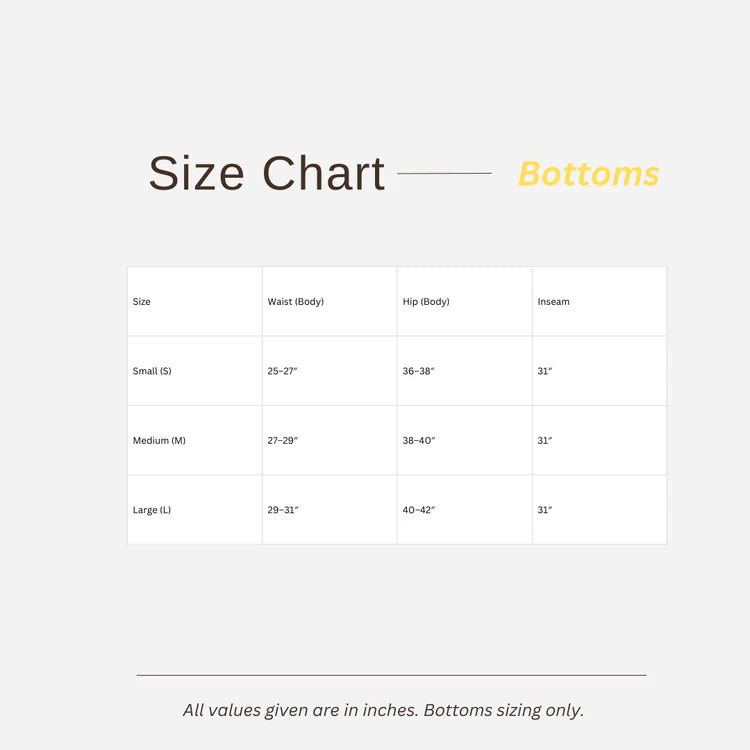
Task: Click the divider line beside Size Chart
Action: pyautogui.click(x=444, y=173)
